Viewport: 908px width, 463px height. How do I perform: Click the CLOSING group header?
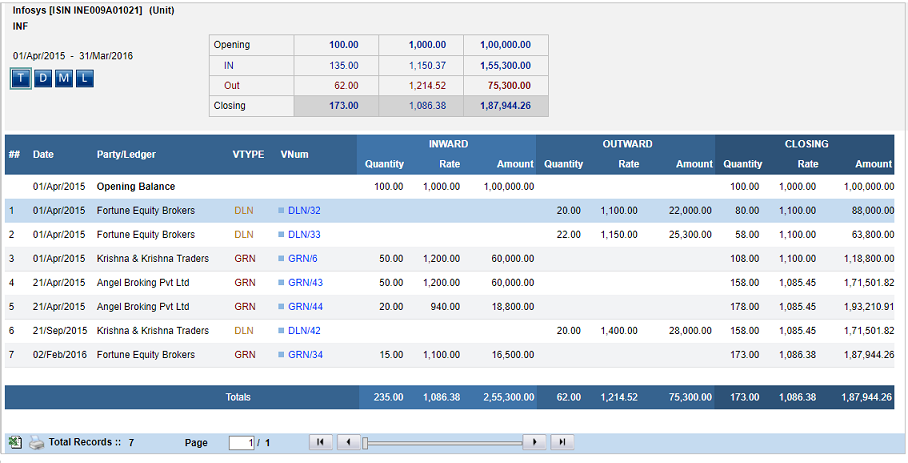coord(807,144)
